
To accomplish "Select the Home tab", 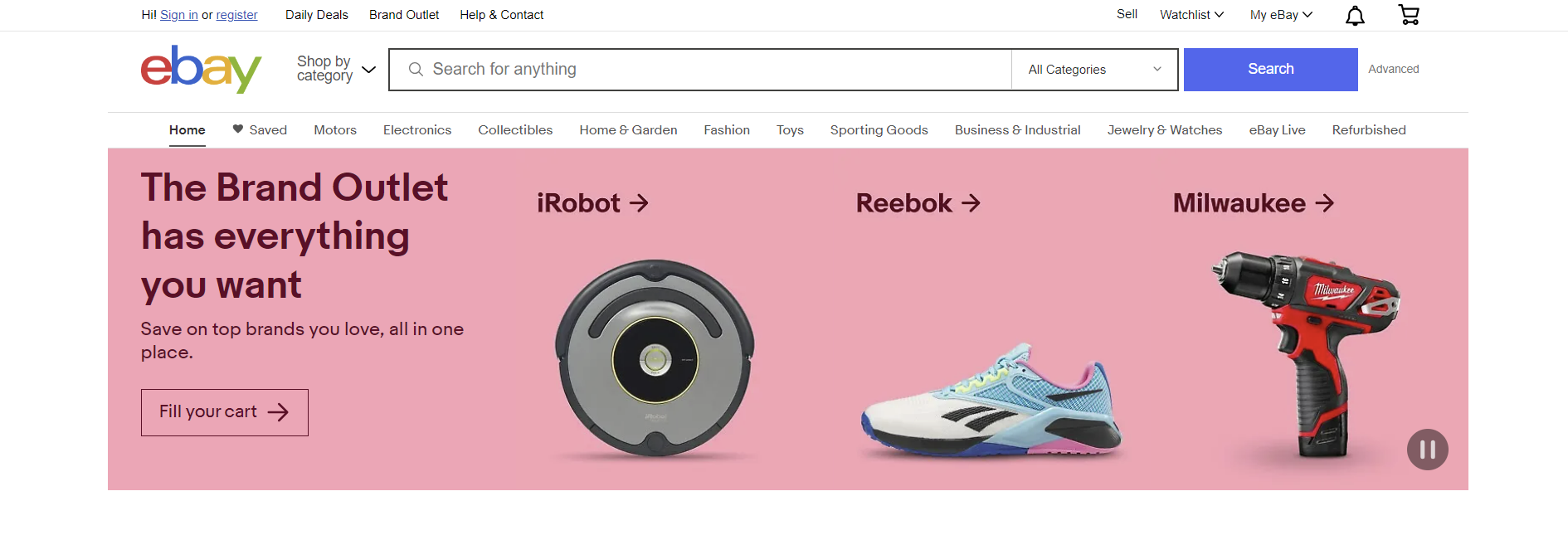I will click(187, 130).
